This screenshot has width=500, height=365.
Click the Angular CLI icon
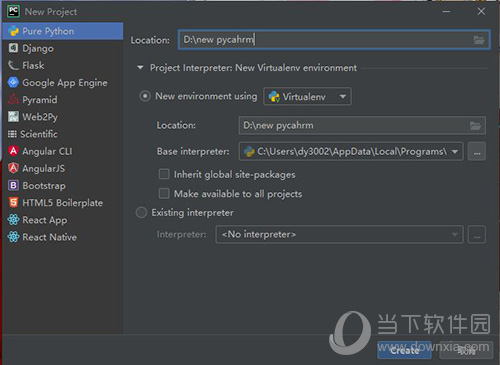[13, 151]
